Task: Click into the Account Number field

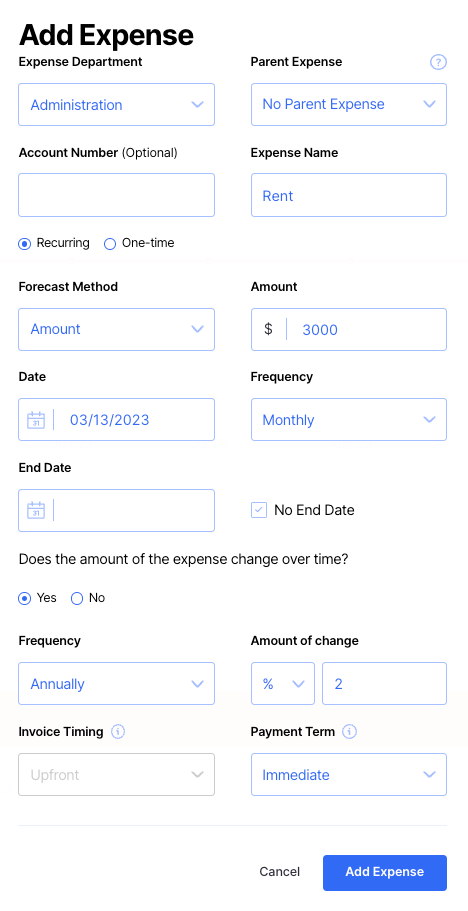Action: (117, 195)
